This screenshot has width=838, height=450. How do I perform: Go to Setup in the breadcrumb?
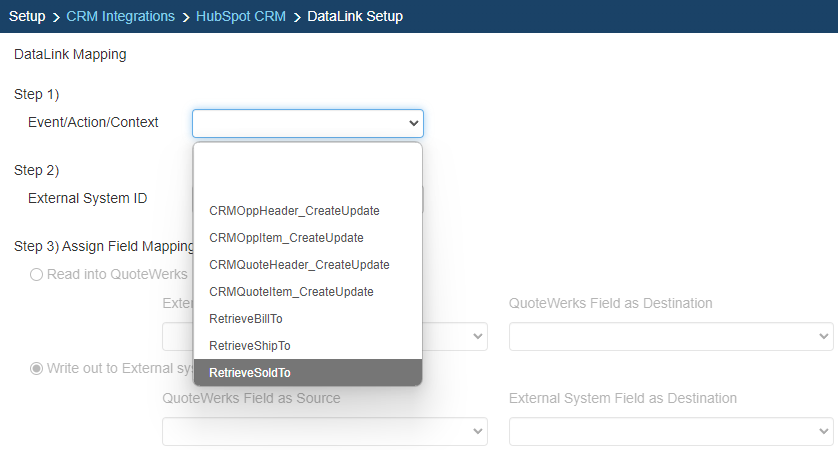[x=27, y=16]
